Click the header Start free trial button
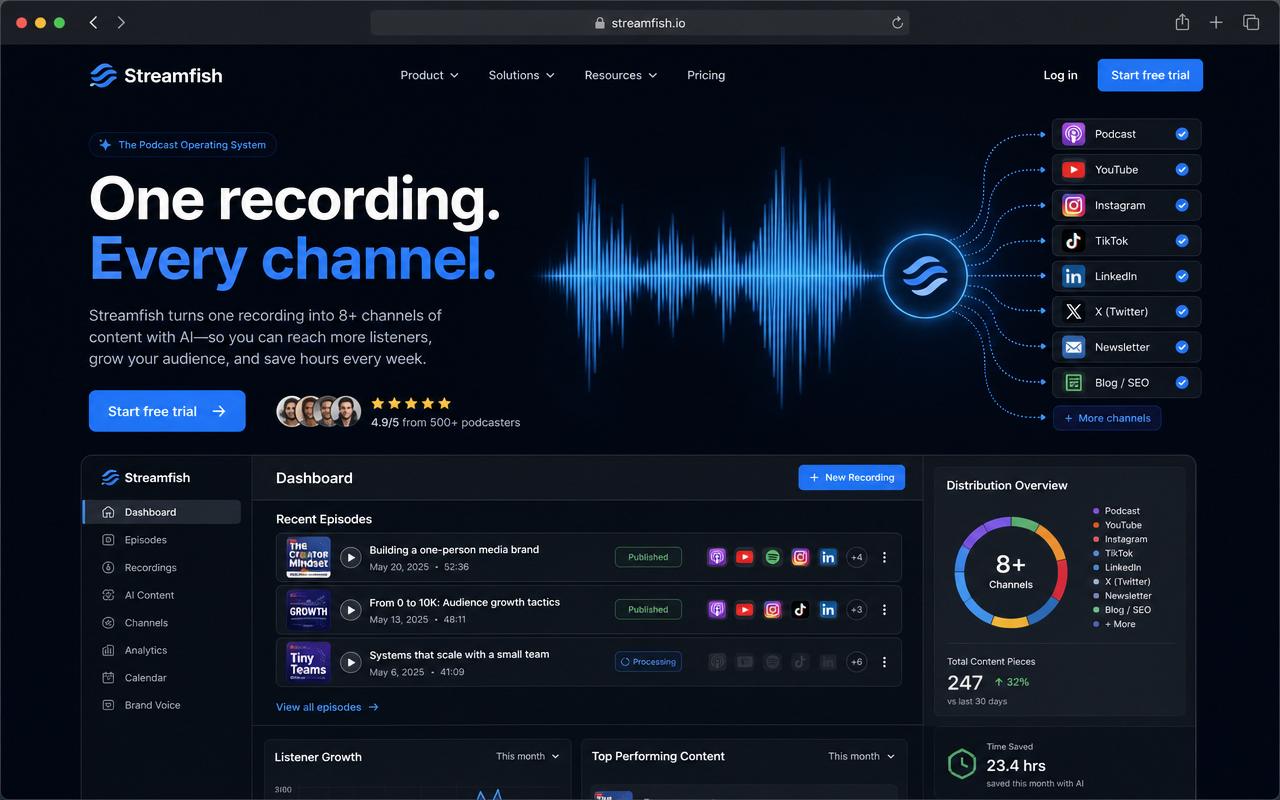This screenshot has width=1280, height=800. (x=1150, y=75)
